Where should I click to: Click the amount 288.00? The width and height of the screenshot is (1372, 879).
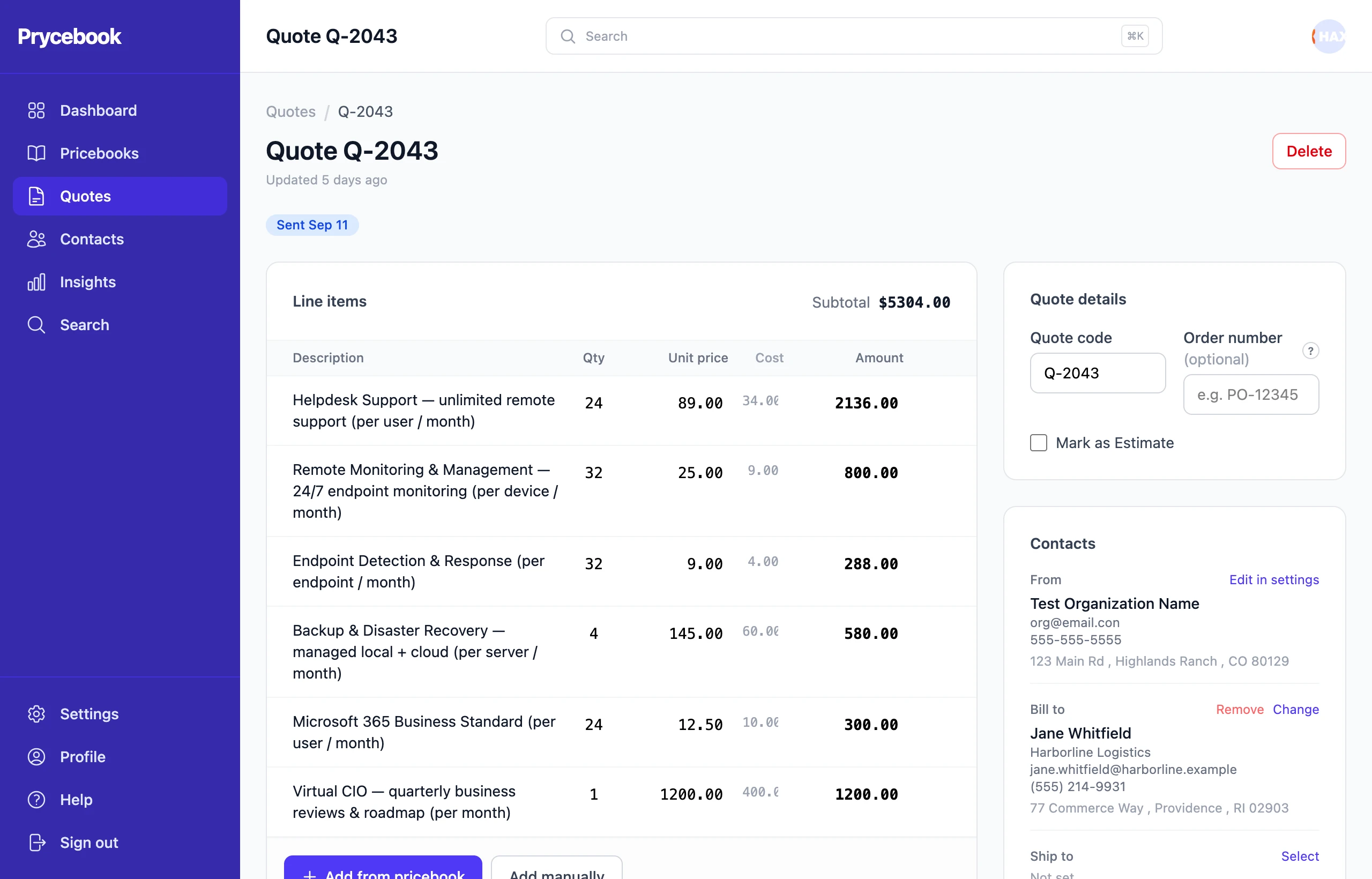(871, 564)
